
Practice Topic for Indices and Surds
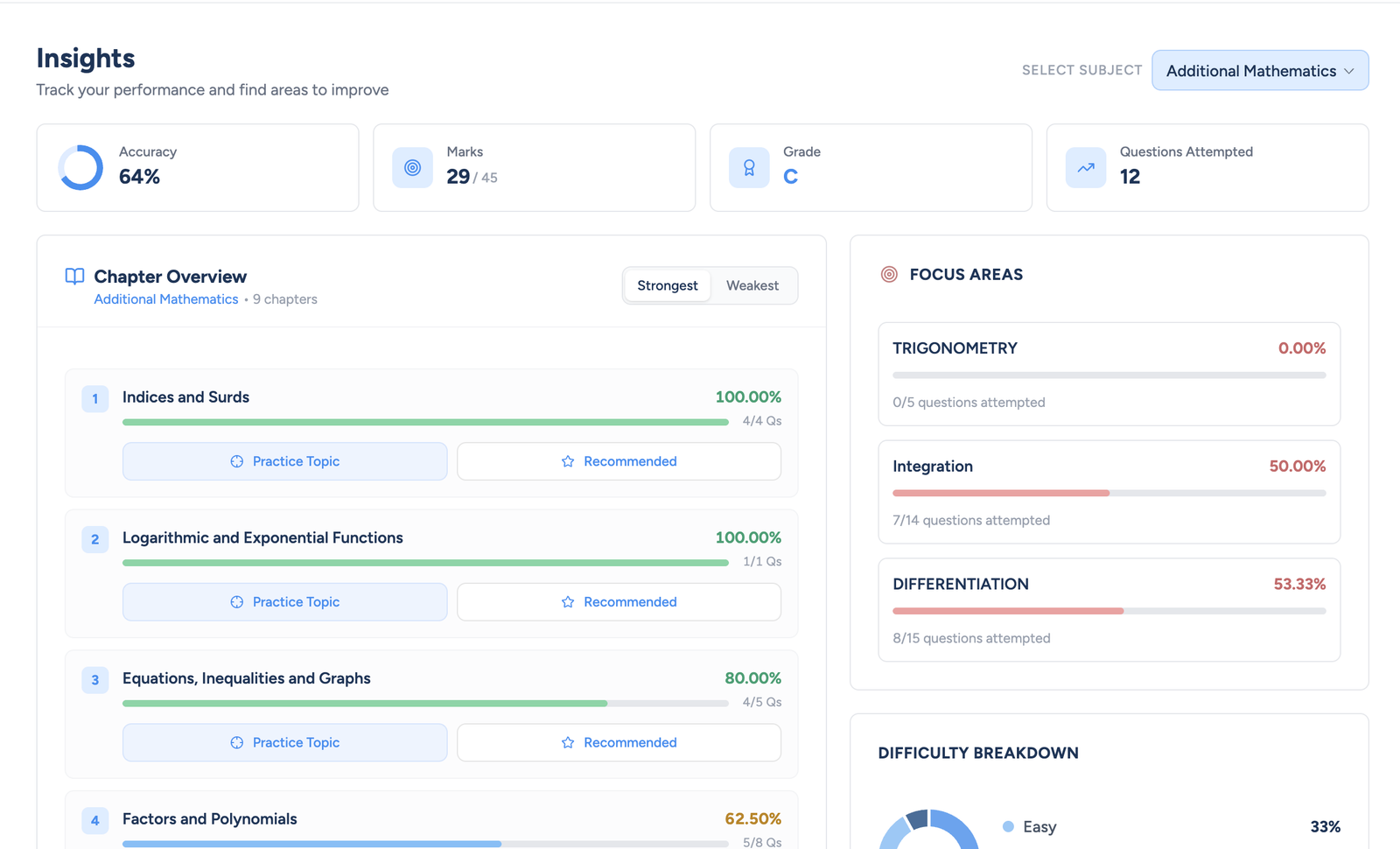tap(285, 461)
